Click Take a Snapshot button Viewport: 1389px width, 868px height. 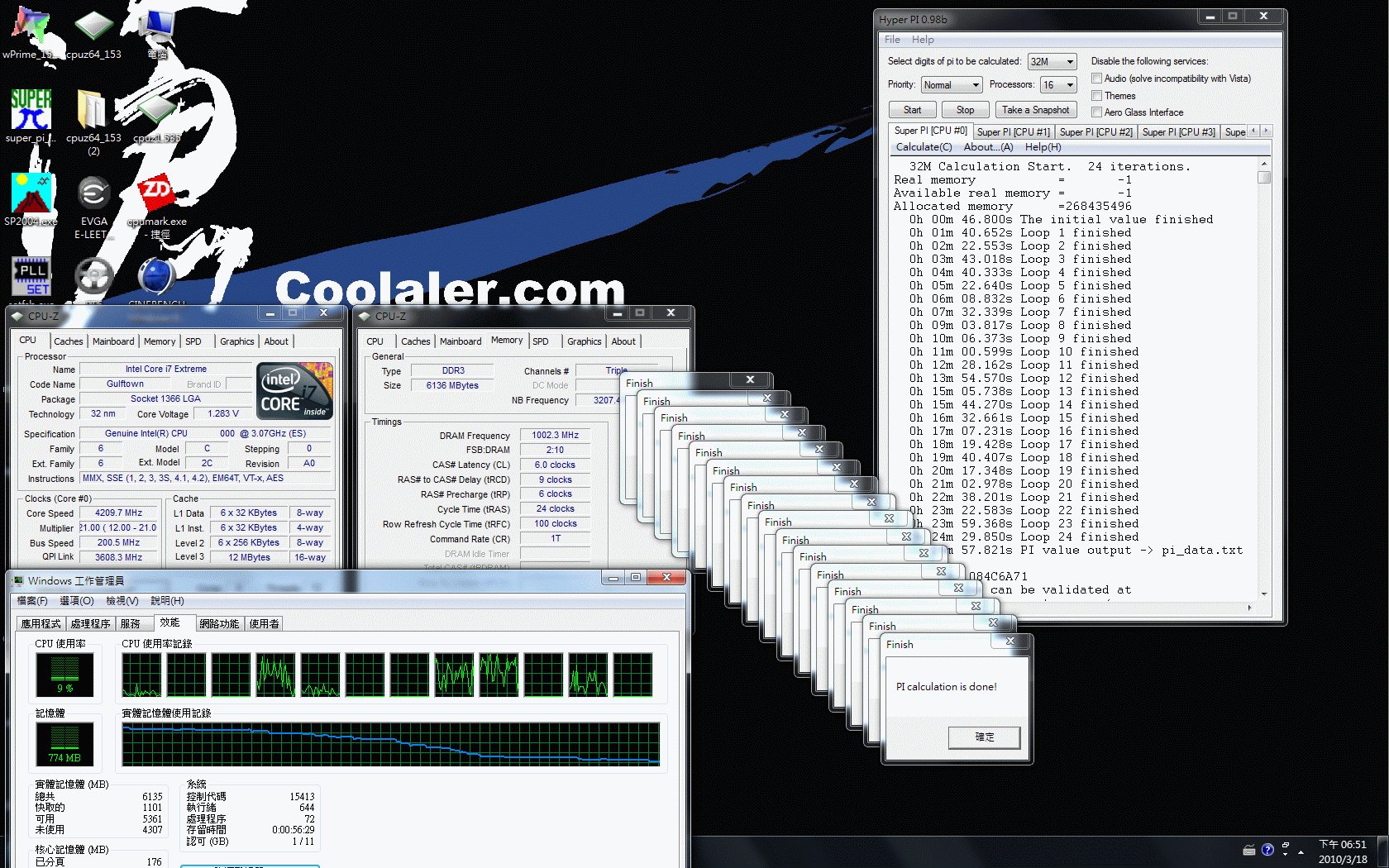pyautogui.click(x=1035, y=110)
